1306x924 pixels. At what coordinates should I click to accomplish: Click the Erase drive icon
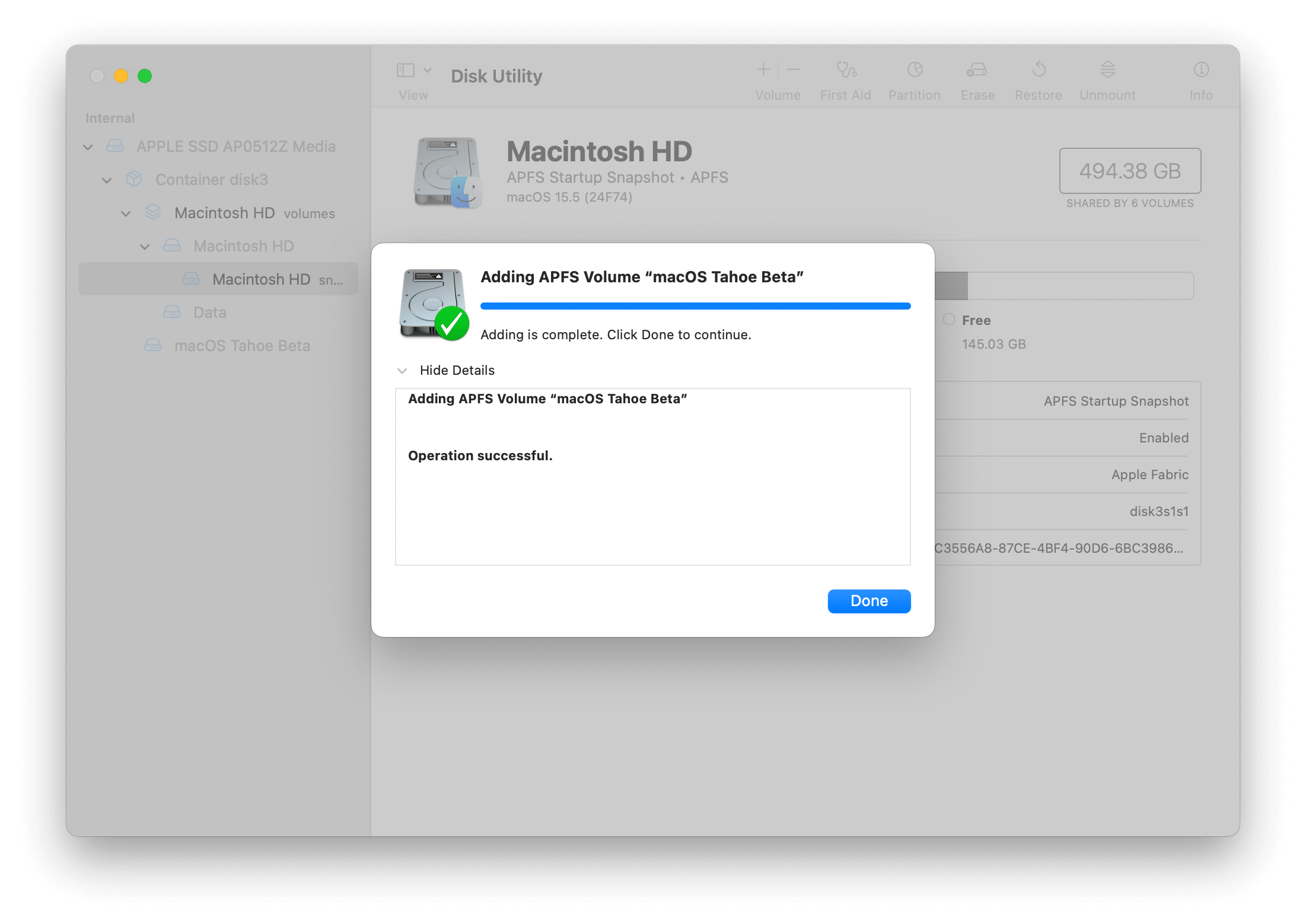[977, 70]
